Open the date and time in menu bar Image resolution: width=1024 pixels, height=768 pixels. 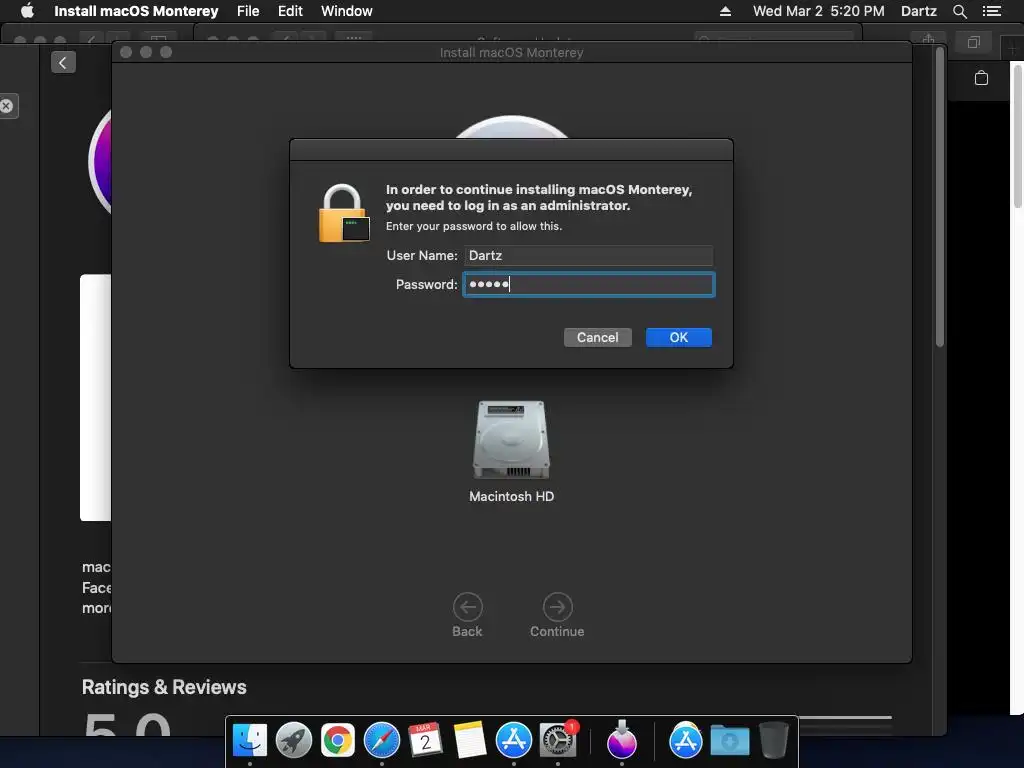(818, 11)
